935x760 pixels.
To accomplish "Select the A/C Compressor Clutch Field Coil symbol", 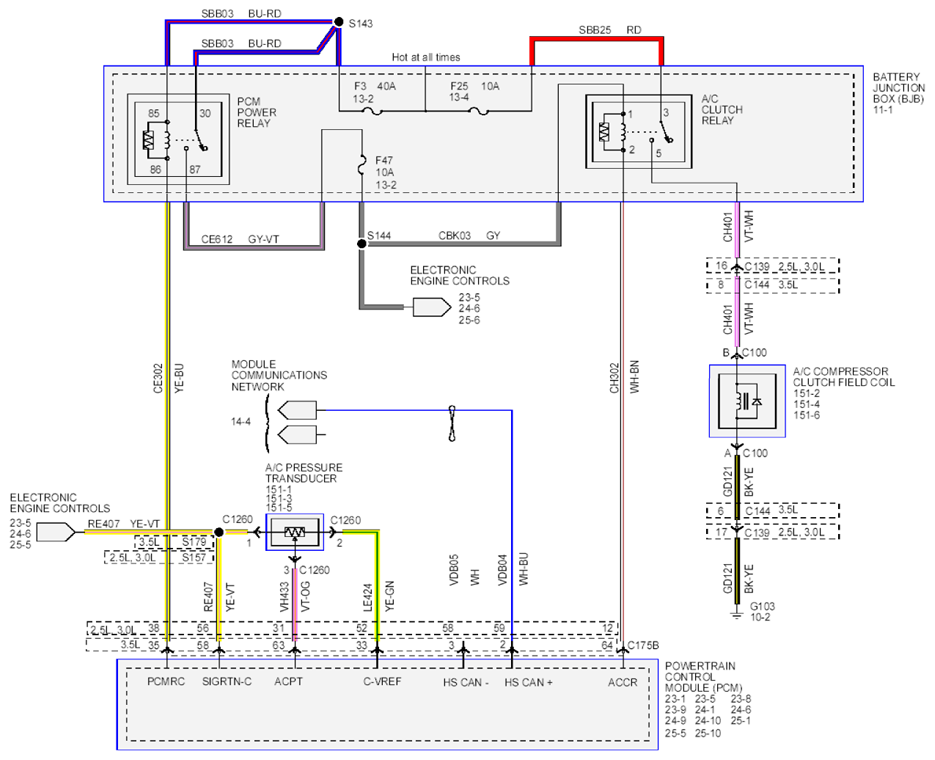I will pos(747,401).
